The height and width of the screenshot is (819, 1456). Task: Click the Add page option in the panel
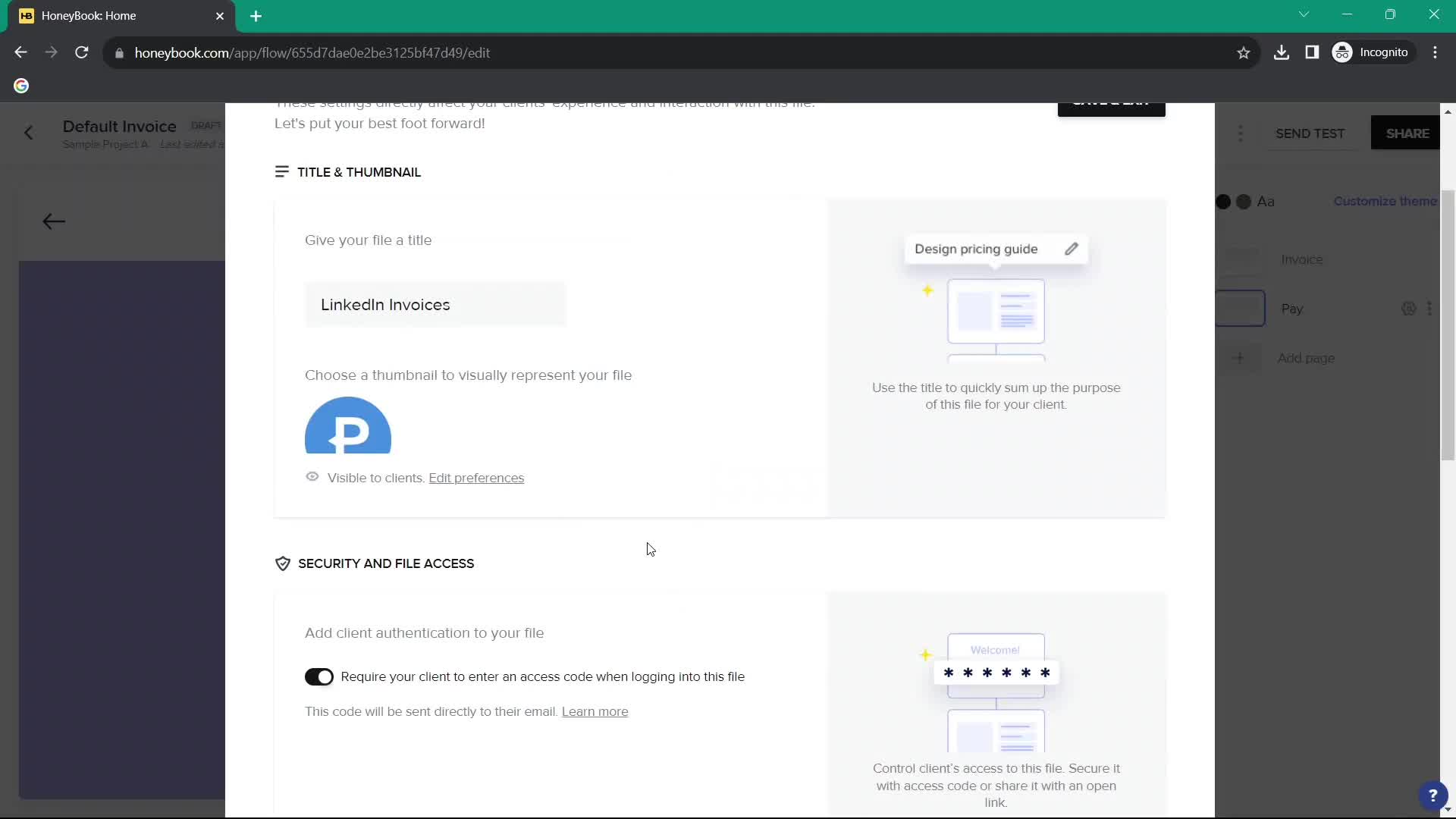1309,358
